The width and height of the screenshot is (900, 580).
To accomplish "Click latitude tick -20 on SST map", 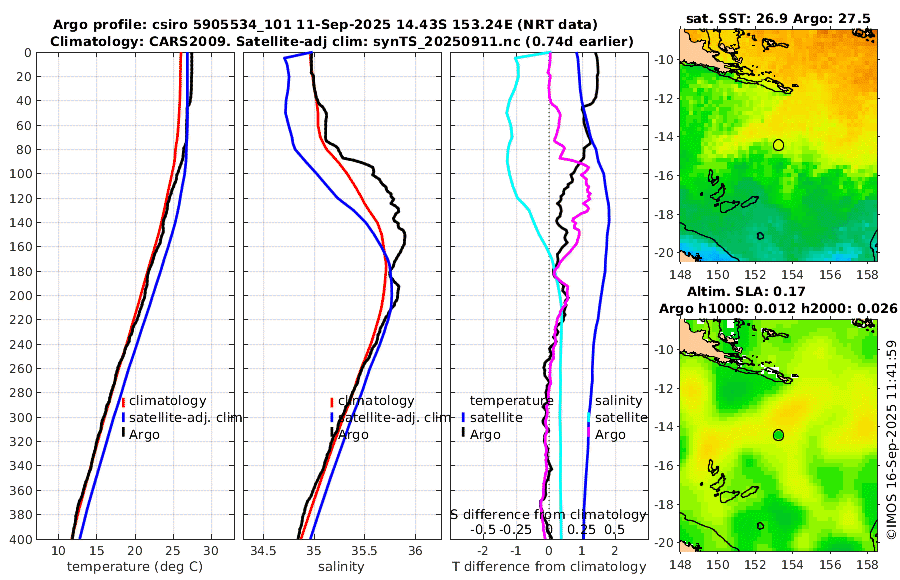I will 664,253.
